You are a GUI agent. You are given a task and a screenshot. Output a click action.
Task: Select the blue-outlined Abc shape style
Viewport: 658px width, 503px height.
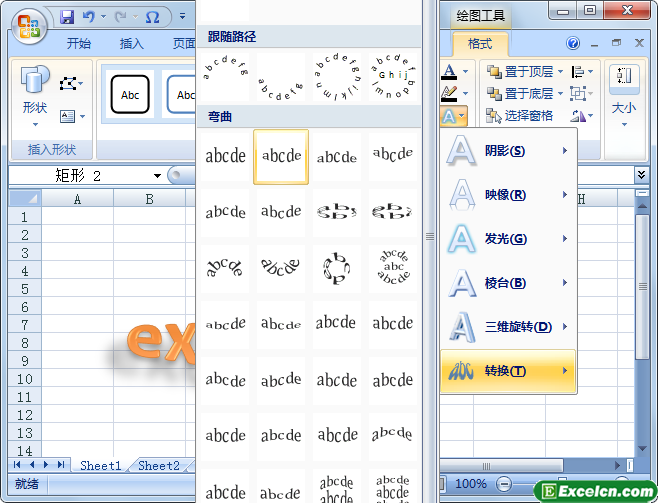tap(181, 95)
